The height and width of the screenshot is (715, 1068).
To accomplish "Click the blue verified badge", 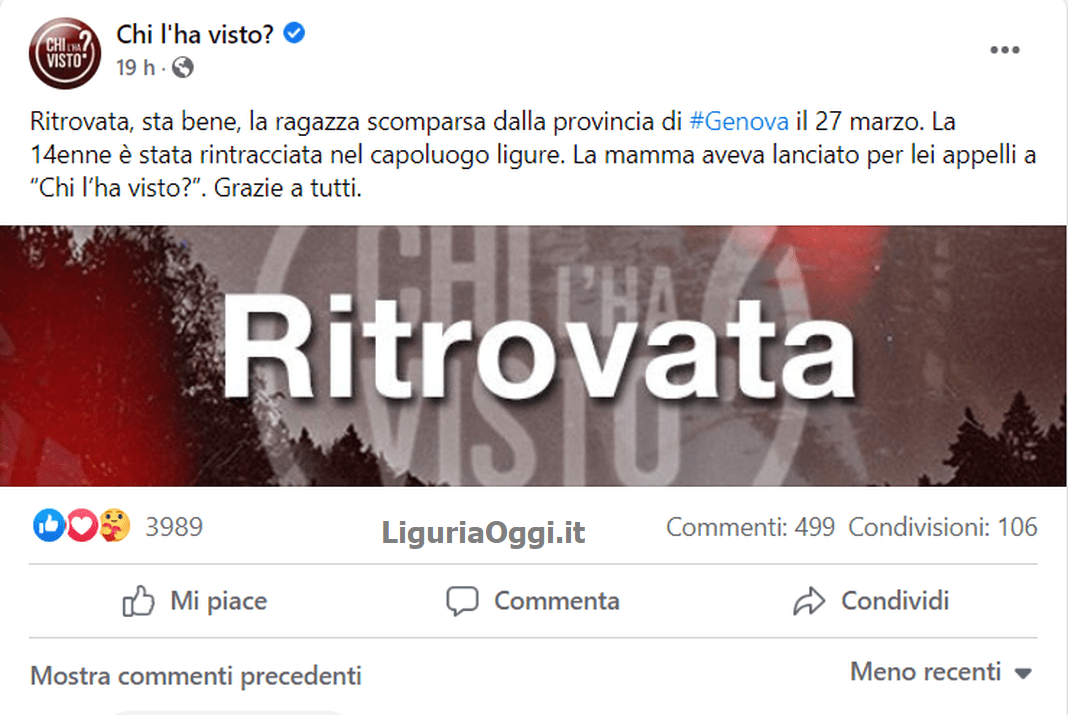I will click(x=294, y=33).
